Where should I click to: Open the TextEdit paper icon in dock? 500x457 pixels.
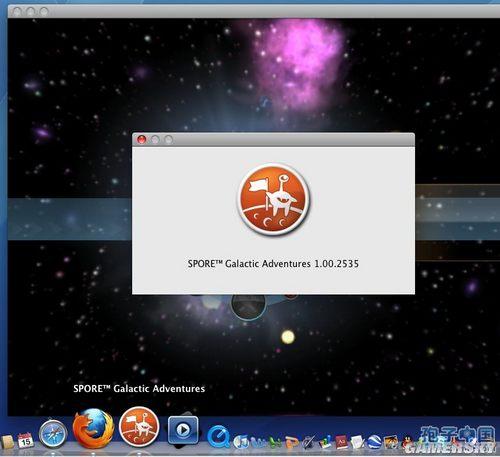click(x=357, y=442)
